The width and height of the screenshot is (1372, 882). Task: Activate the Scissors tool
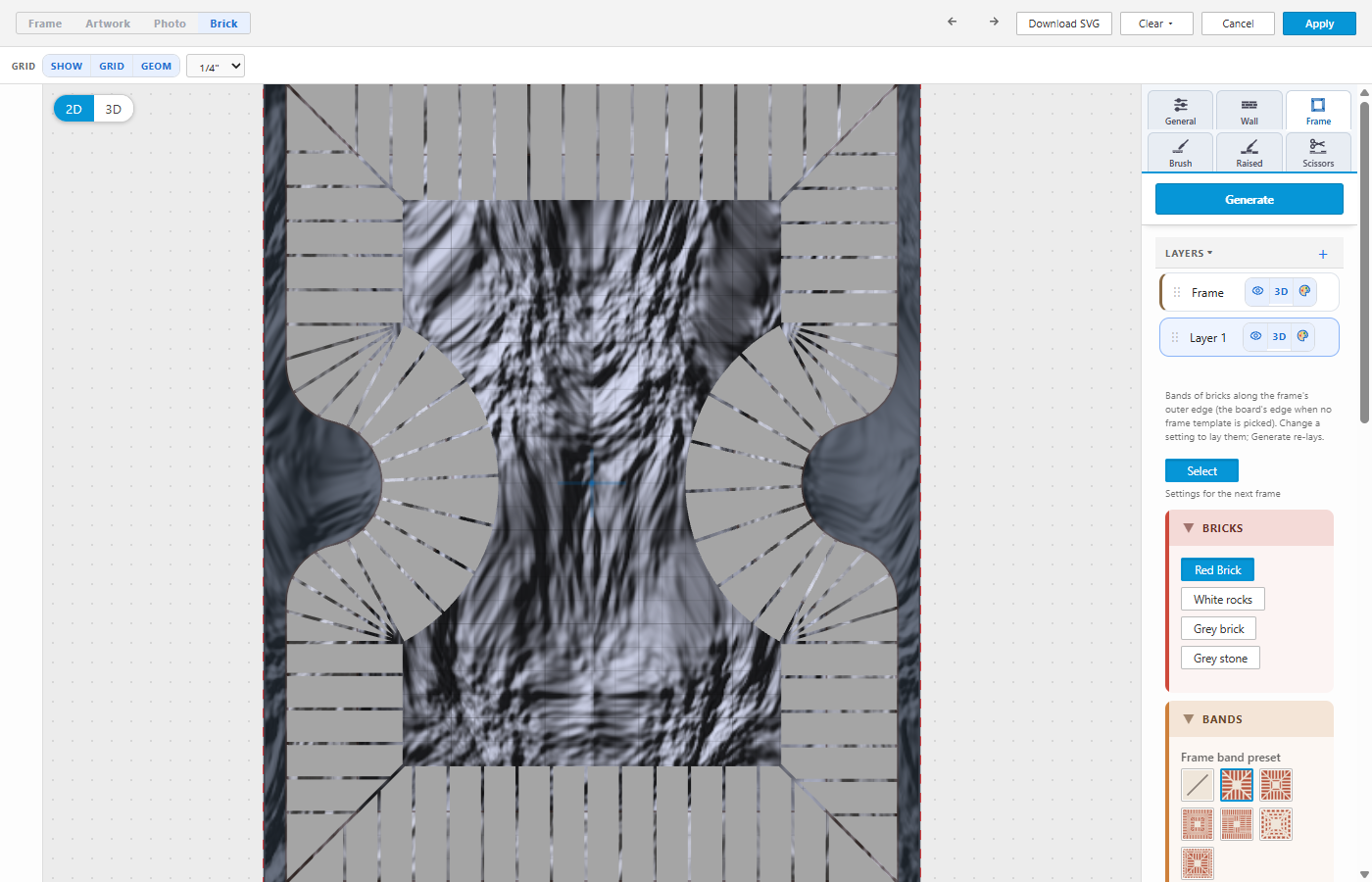point(1318,152)
